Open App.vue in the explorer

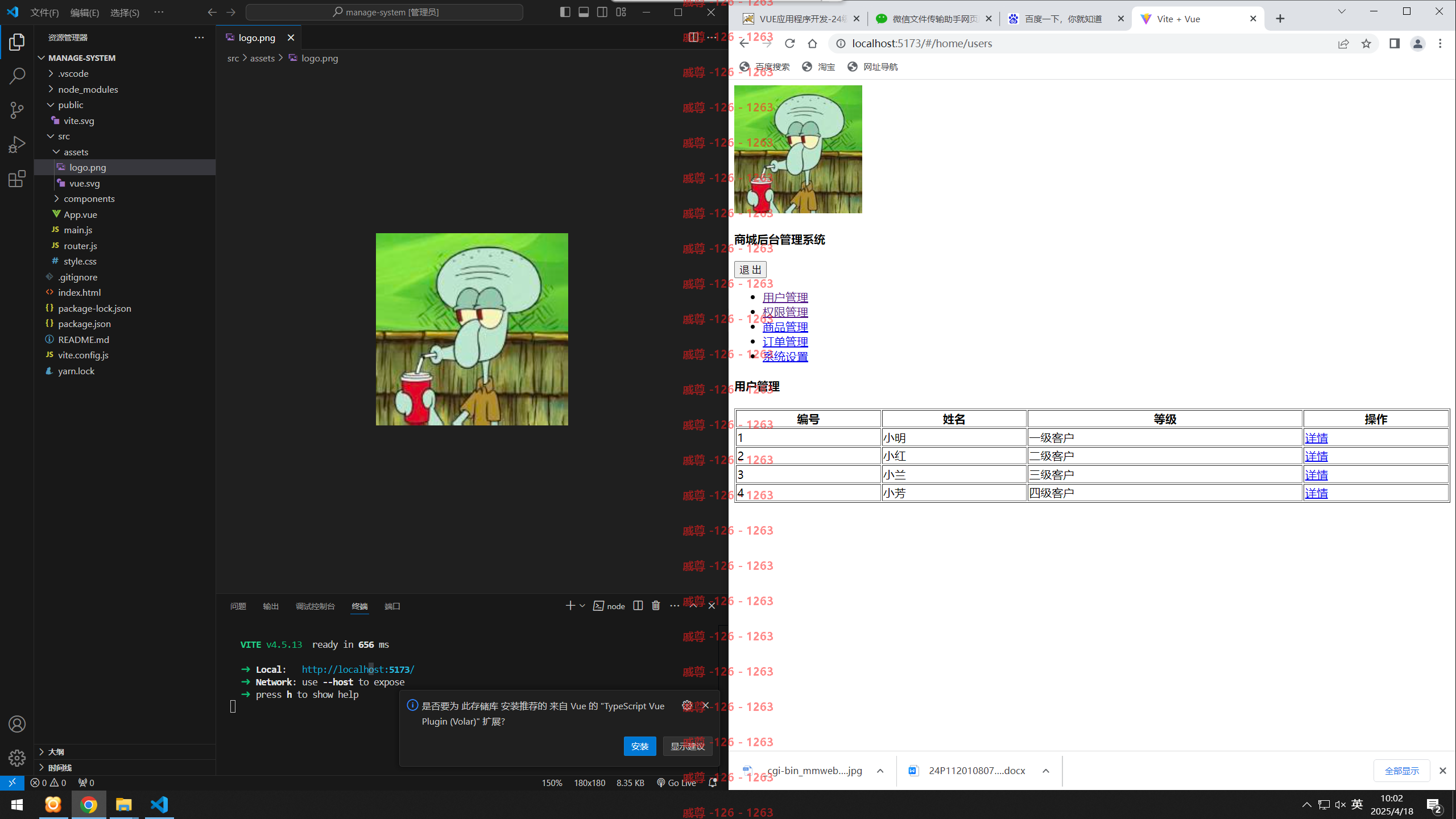click(125, 214)
